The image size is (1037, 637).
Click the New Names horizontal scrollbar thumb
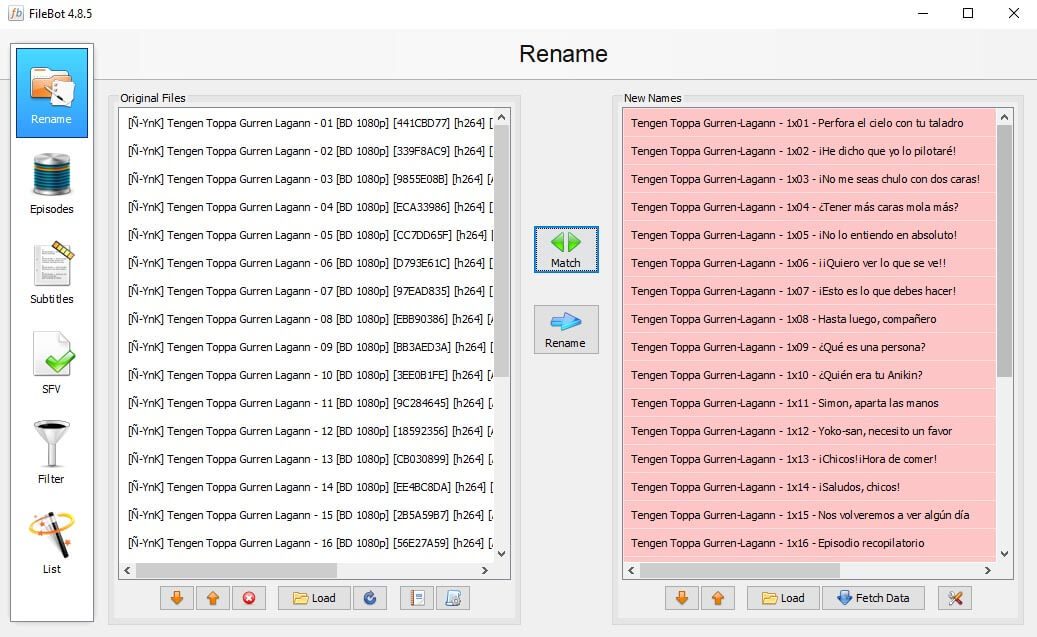(x=739, y=570)
